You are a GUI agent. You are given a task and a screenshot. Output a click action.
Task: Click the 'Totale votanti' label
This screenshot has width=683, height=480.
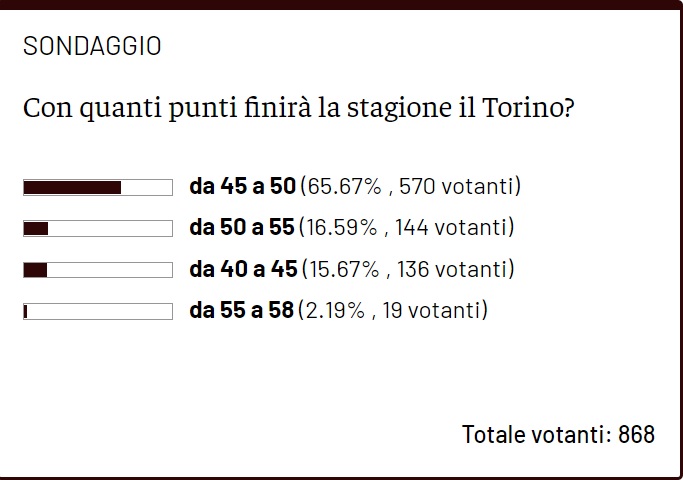pyautogui.click(x=534, y=434)
